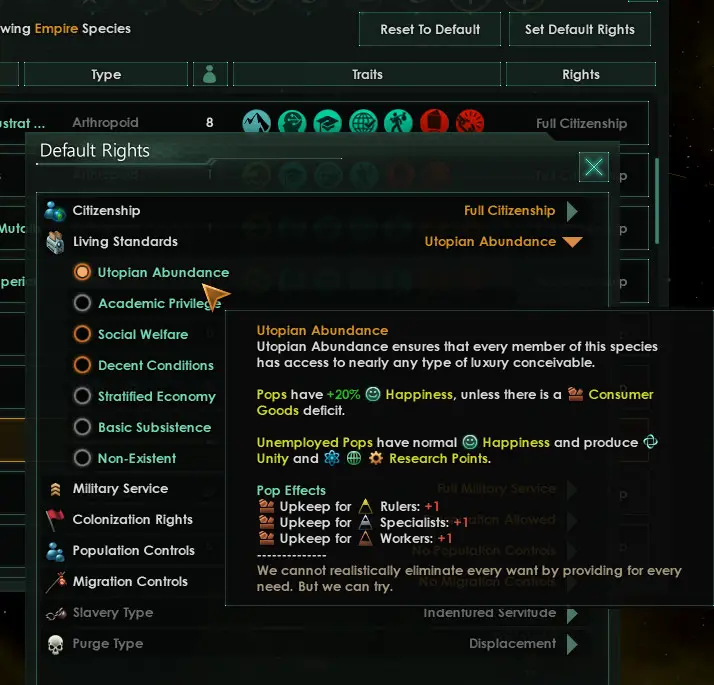Image resolution: width=714 pixels, height=685 pixels.
Task: Collapse the Utopian Abundance dropdown arrow
Action: pyautogui.click(x=572, y=242)
